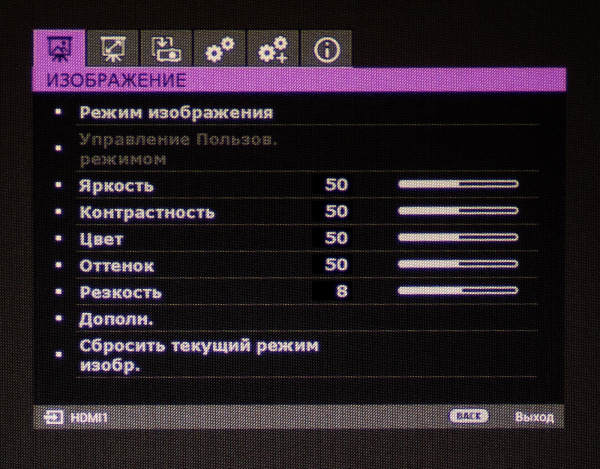Screen dimensions: 600x469
Task: Click the HDMI1 input source icon
Action: (52, 415)
